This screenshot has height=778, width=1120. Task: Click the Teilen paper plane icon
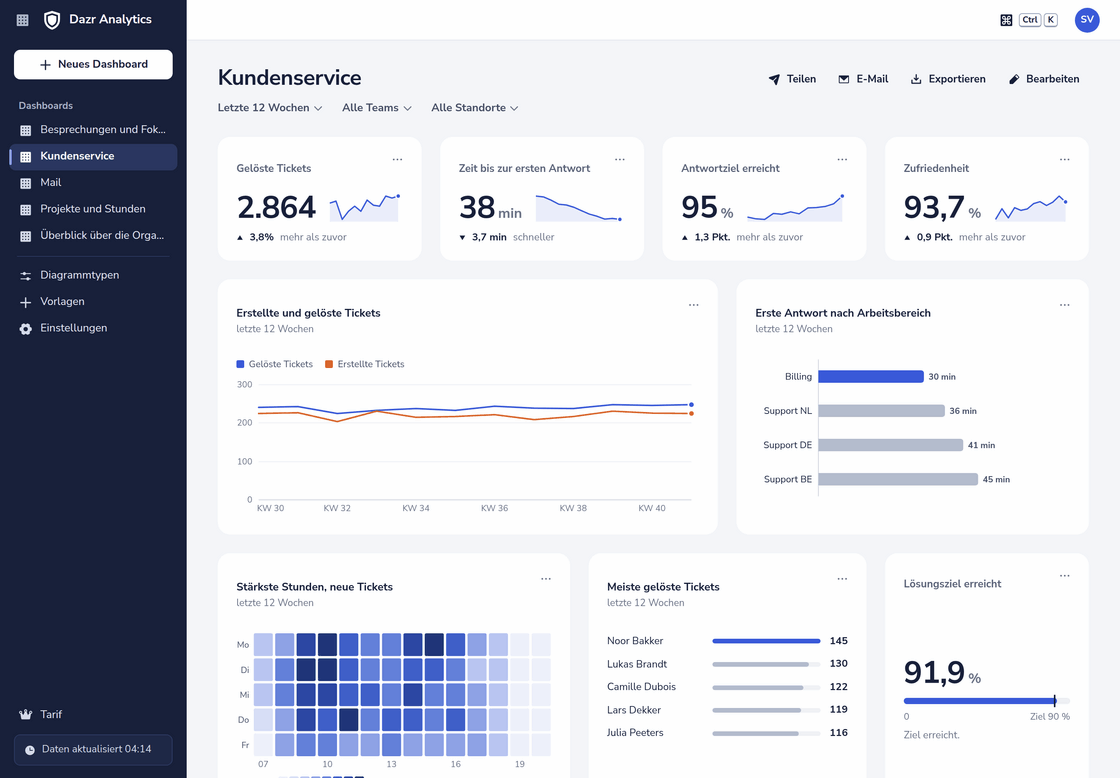click(x=774, y=79)
